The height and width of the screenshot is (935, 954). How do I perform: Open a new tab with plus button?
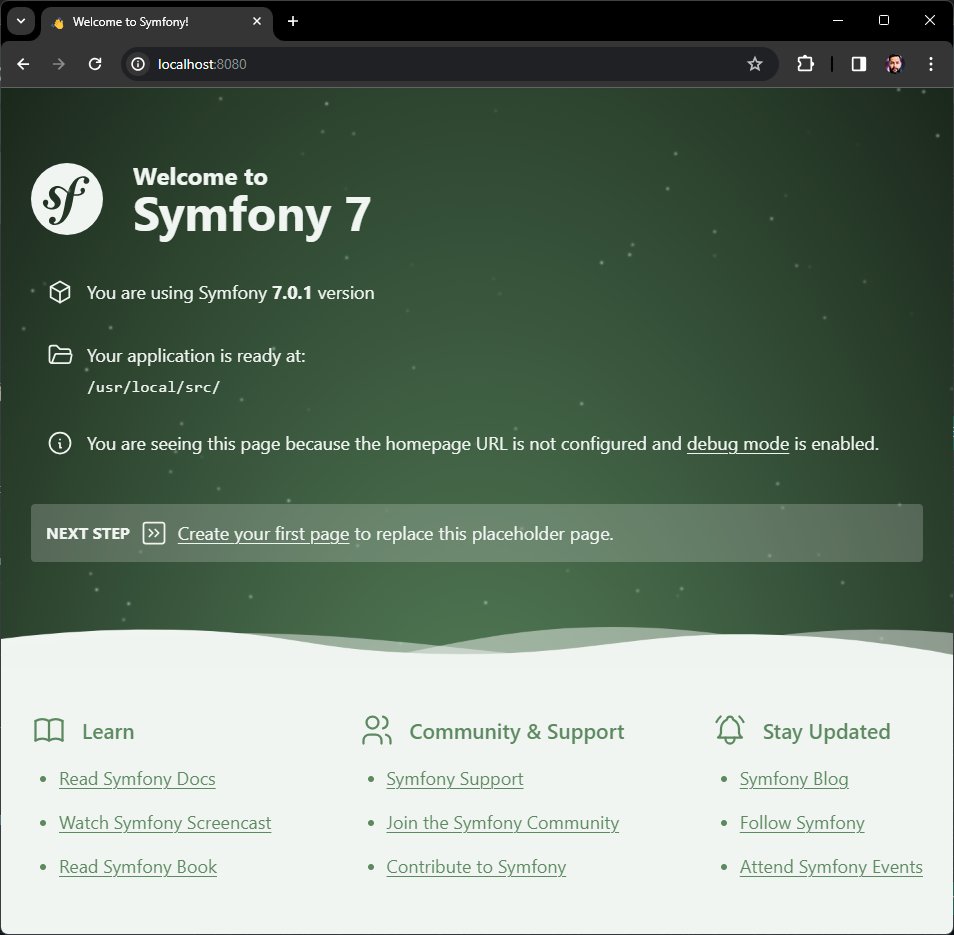pyautogui.click(x=293, y=21)
